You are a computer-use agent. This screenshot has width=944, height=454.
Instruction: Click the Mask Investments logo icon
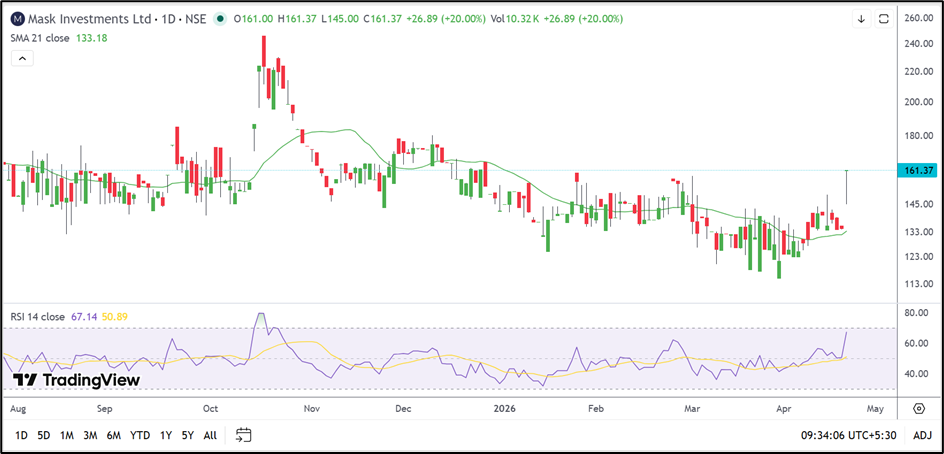click(x=17, y=18)
